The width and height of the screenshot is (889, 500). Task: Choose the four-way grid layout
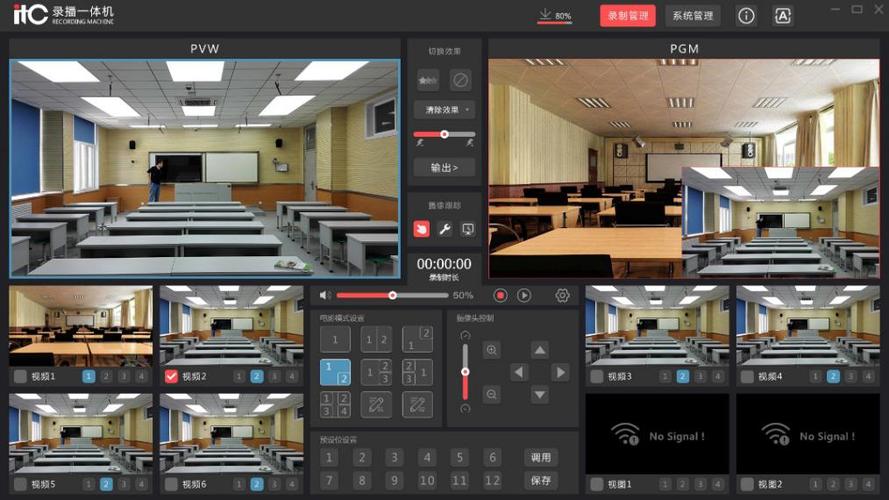pos(335,405)
